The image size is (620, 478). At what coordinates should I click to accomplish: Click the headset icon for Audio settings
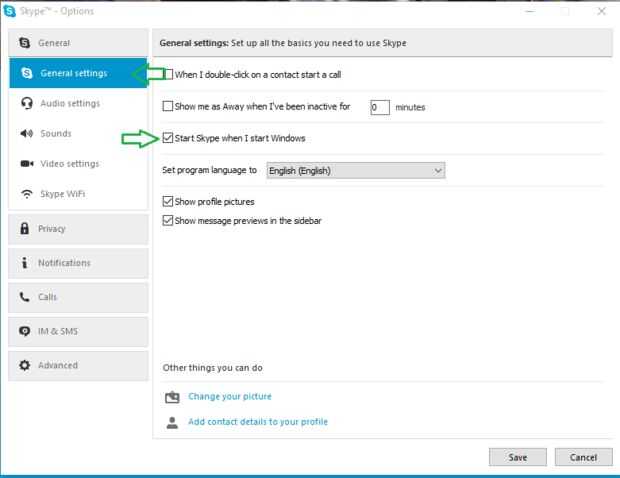(x=26, y=103)
